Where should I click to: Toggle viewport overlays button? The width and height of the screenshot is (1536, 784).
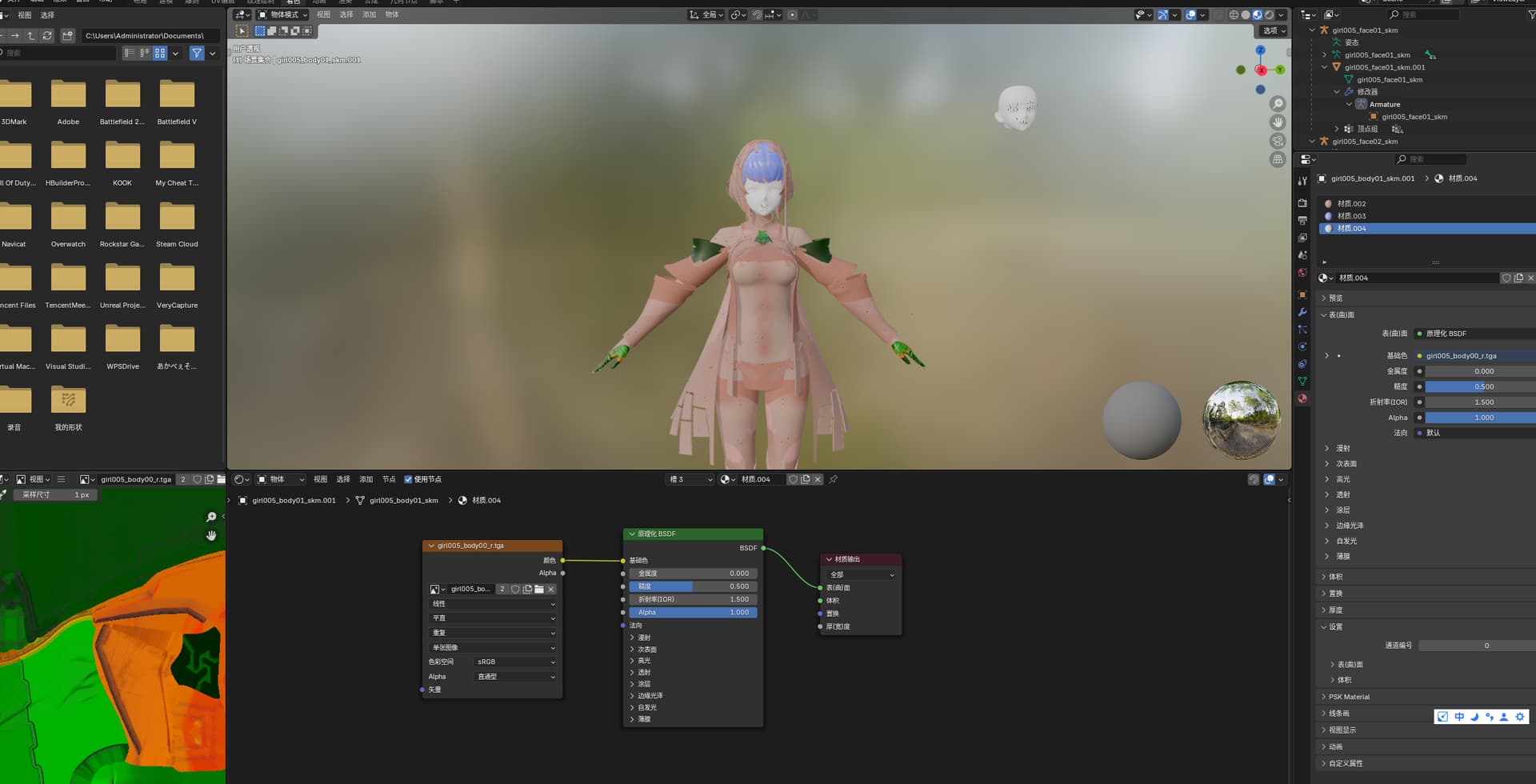click(1190, 15)
